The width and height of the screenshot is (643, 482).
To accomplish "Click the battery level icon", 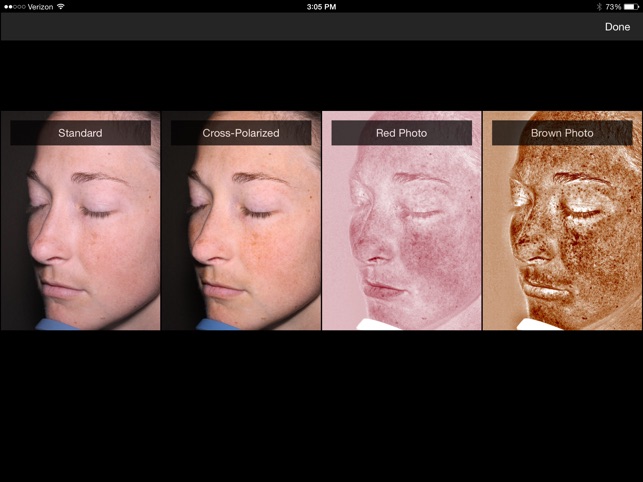I will [x=631, y=7].
